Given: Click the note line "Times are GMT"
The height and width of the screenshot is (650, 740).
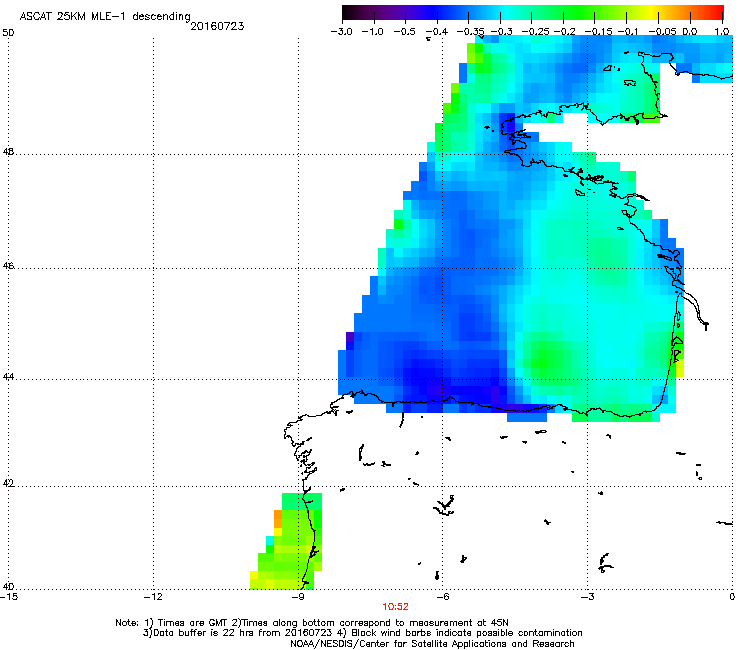Looking at the screenshot, I should (312, 623).
